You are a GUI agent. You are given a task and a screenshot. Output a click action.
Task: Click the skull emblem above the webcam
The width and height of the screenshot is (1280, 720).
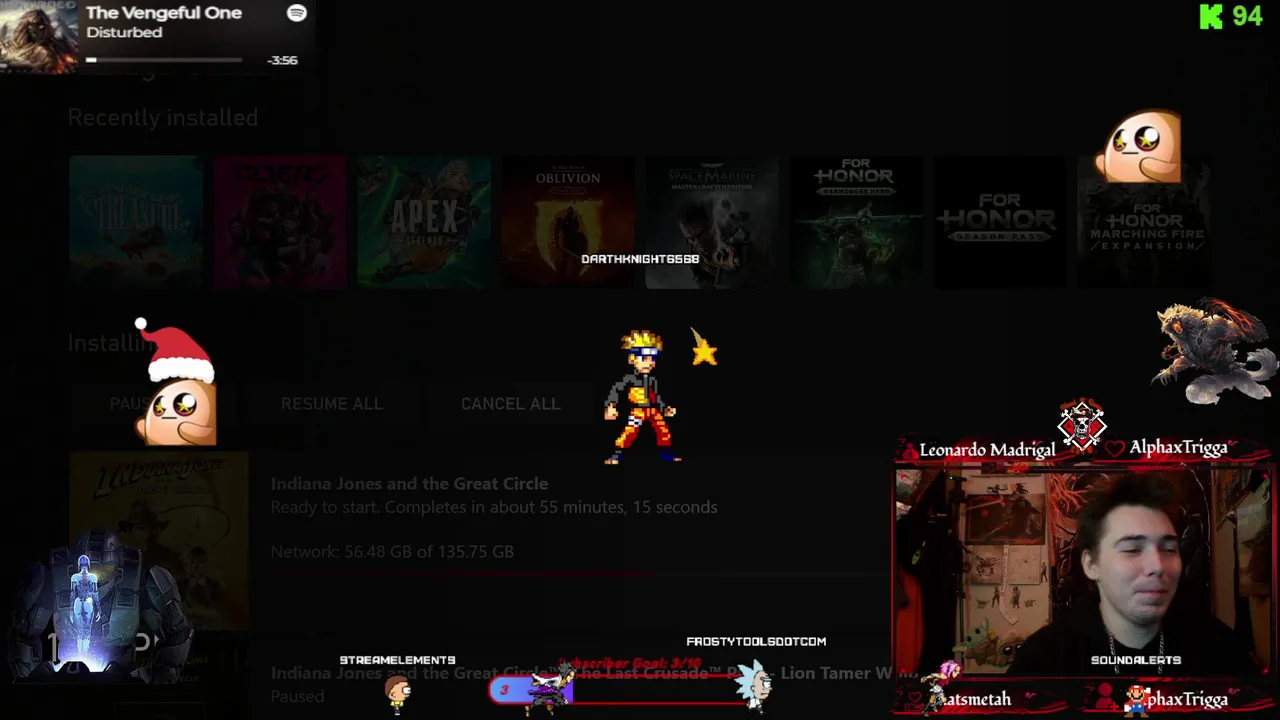1082,426
